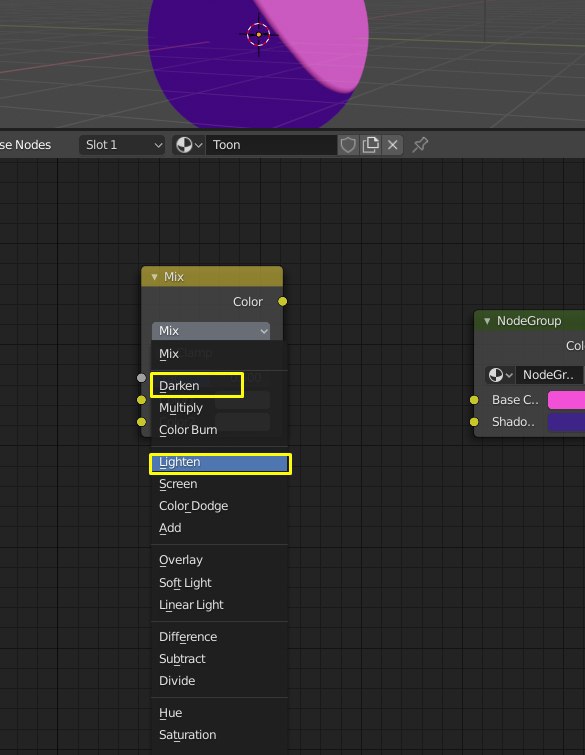Open the NodeGroup browse icon dropdown
This screenshot has width=585, height=755.
click(501, 375)
